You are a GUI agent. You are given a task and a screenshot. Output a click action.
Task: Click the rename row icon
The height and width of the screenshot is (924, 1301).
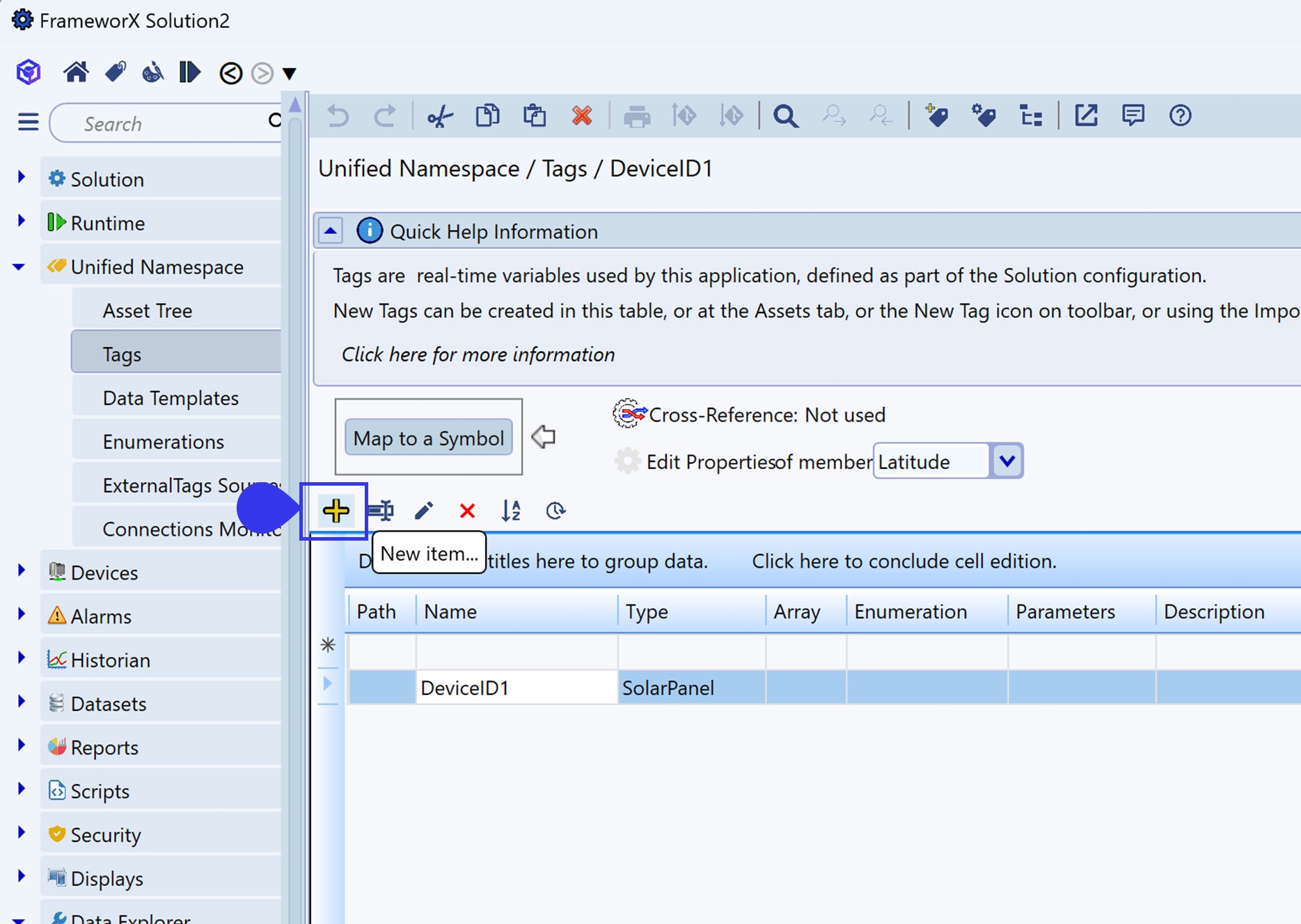[381, 511]
